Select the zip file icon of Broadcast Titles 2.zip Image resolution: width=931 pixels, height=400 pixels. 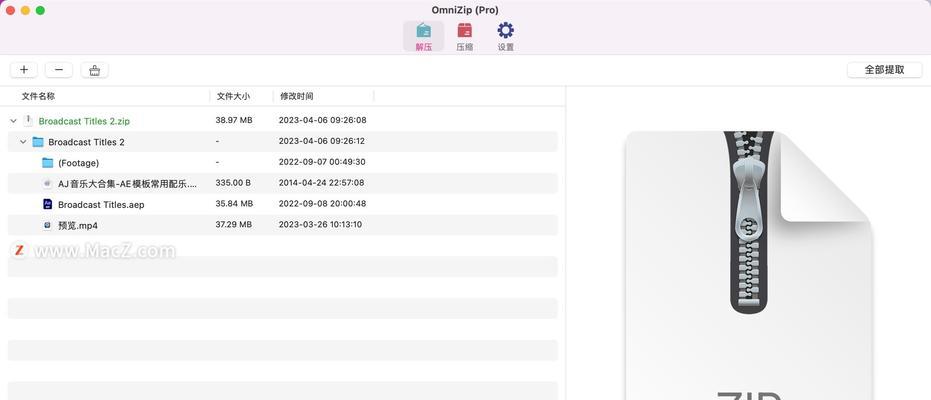(28, 120)
